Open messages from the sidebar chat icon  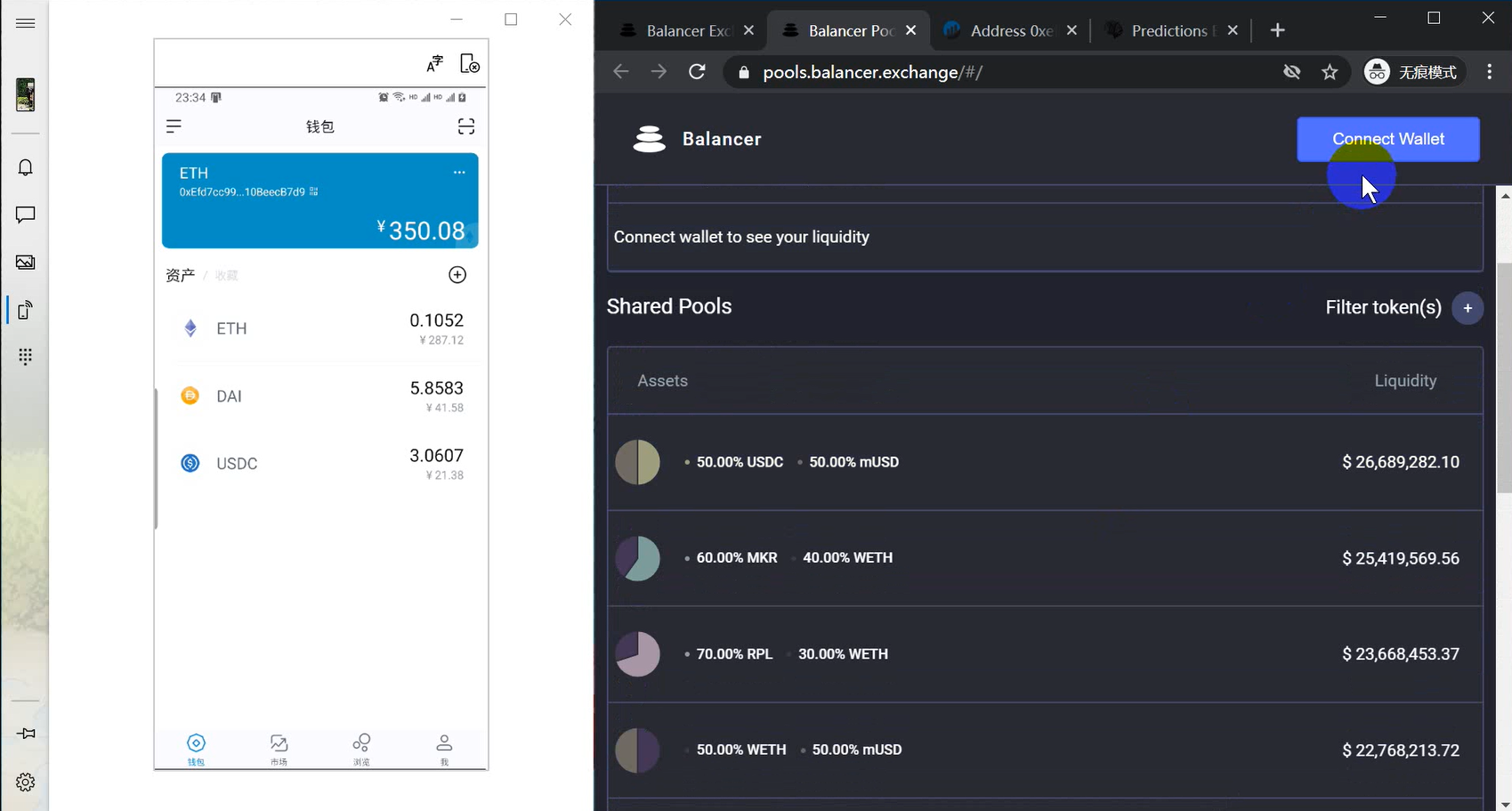pos(25,215)
